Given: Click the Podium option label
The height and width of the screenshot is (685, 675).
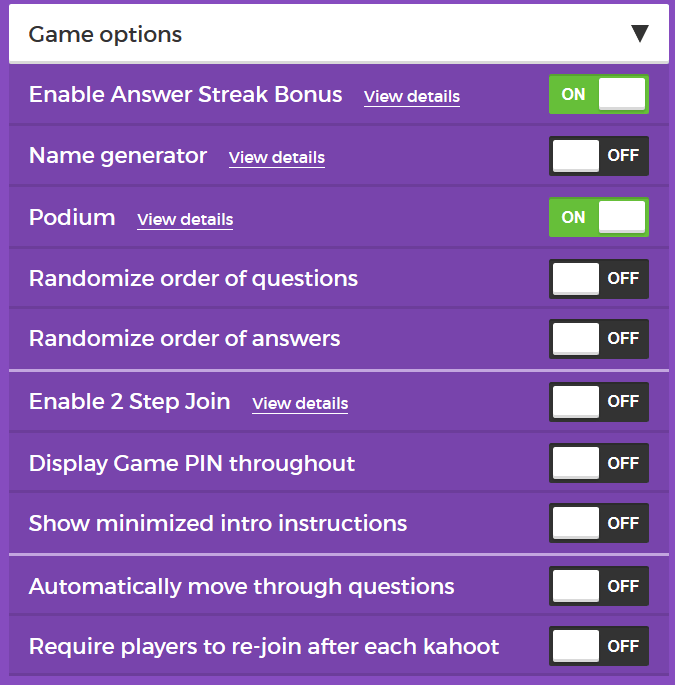Looking at the screenshot, I should [72, 217].
